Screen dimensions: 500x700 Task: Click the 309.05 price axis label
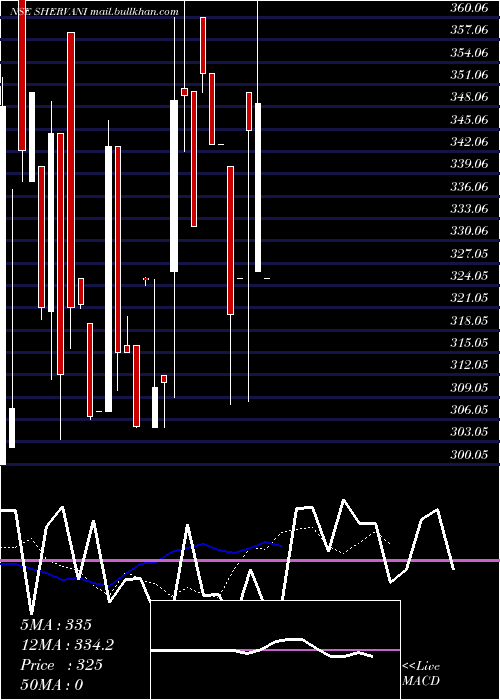(x=468, y=387)
